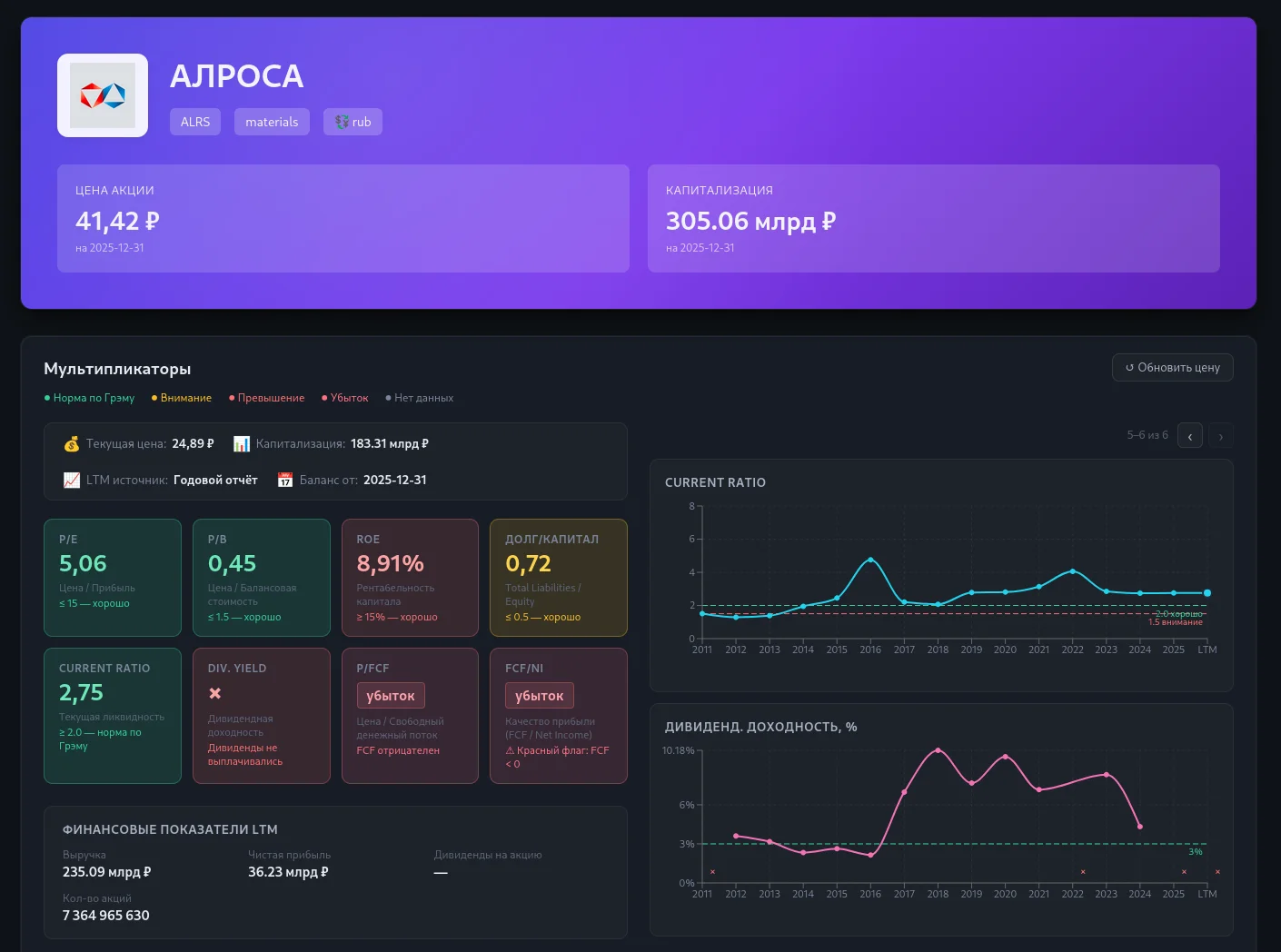Click the Норма по Грэму legend item
Screen dimensions: 1281x952
[89, 398]
